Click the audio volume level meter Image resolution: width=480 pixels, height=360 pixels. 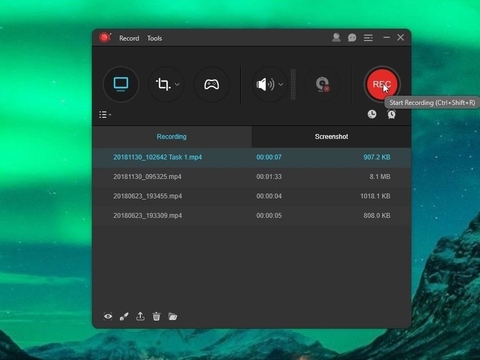[293, 84]
